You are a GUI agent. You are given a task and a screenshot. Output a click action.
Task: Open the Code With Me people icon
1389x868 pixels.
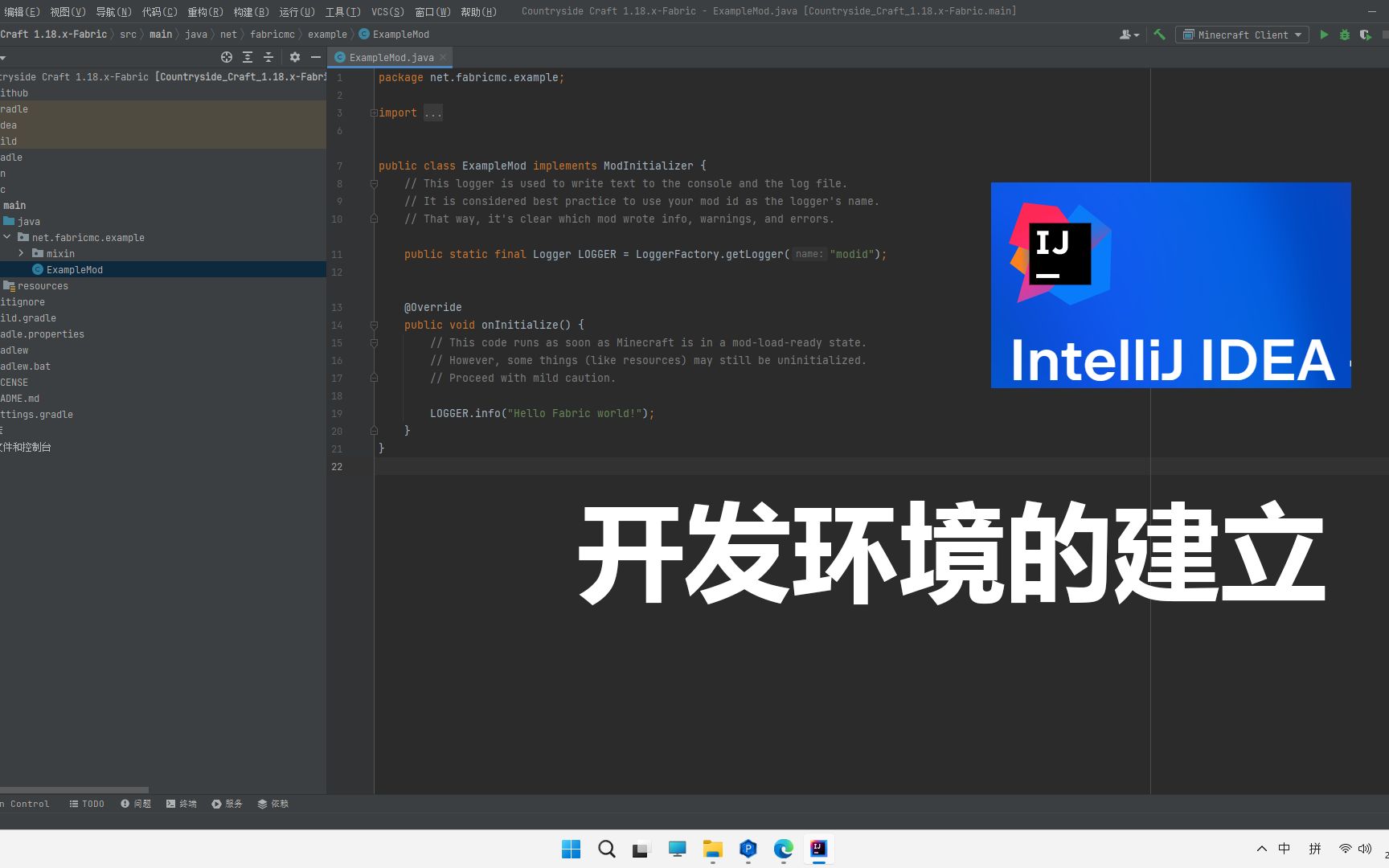click(1129, 35)
